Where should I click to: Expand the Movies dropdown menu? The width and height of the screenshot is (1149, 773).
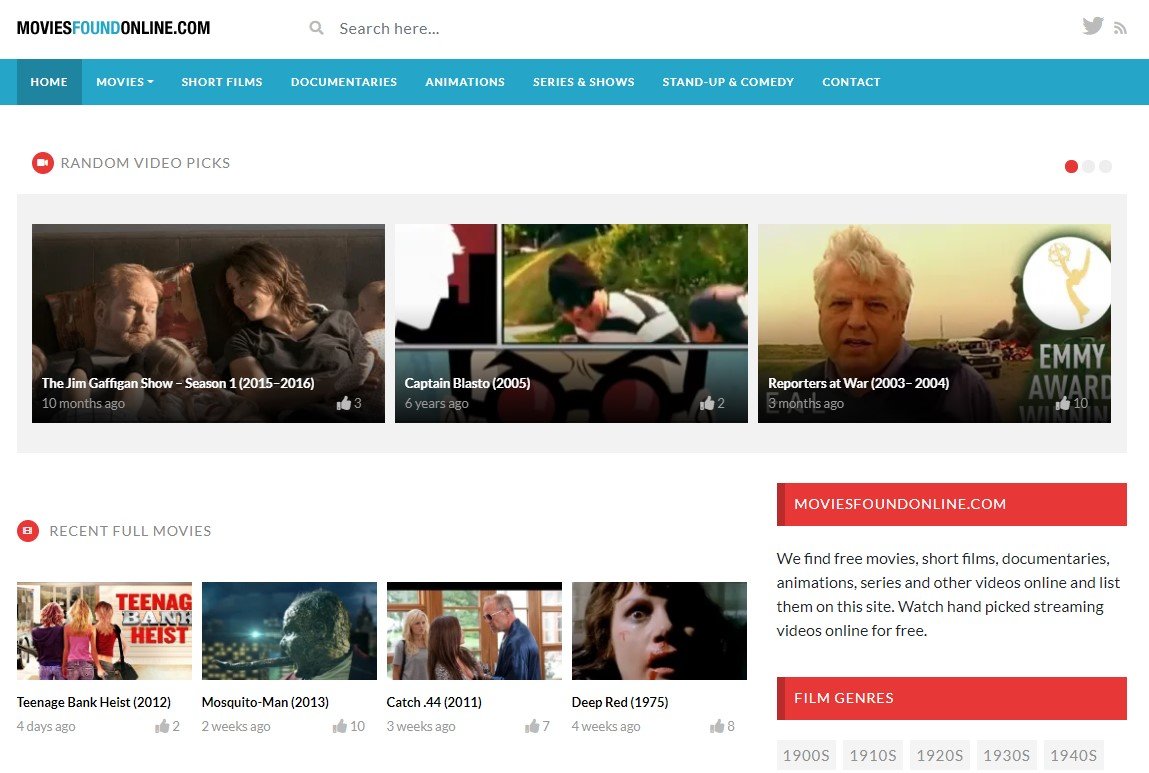pyautogui.click(x=125, y=82)
